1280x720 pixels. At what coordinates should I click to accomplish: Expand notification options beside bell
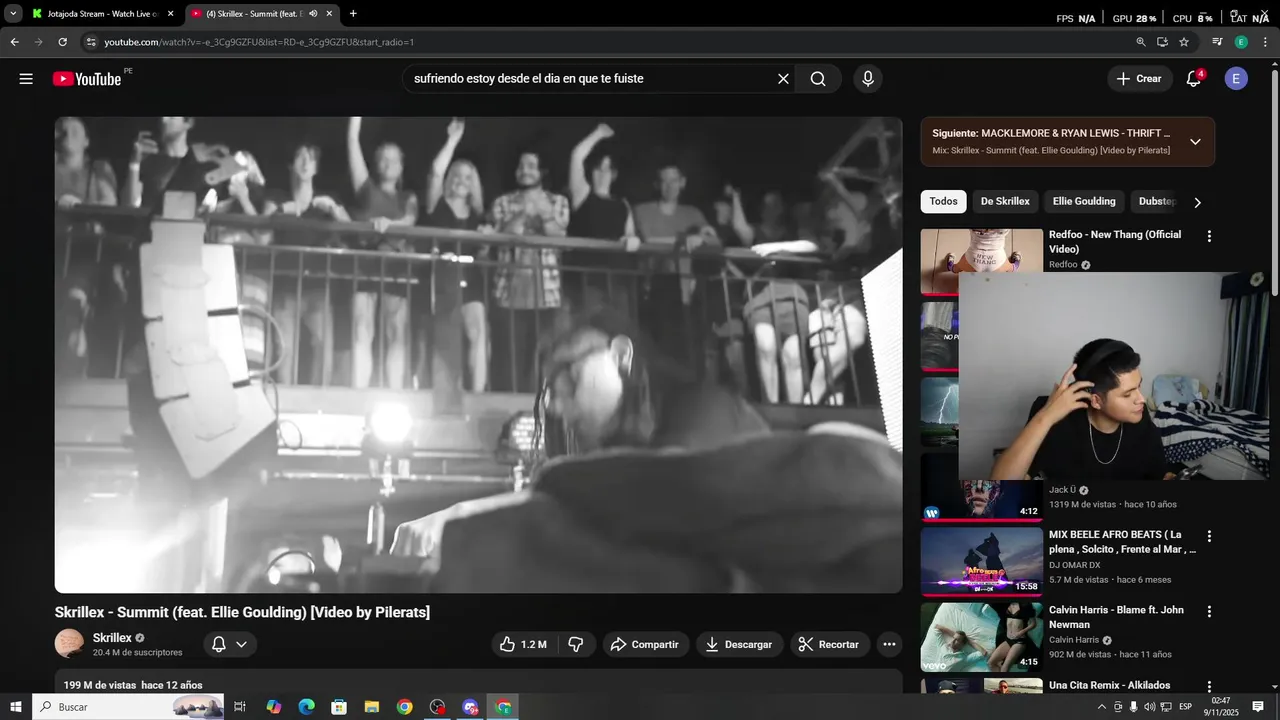point(241,644)
